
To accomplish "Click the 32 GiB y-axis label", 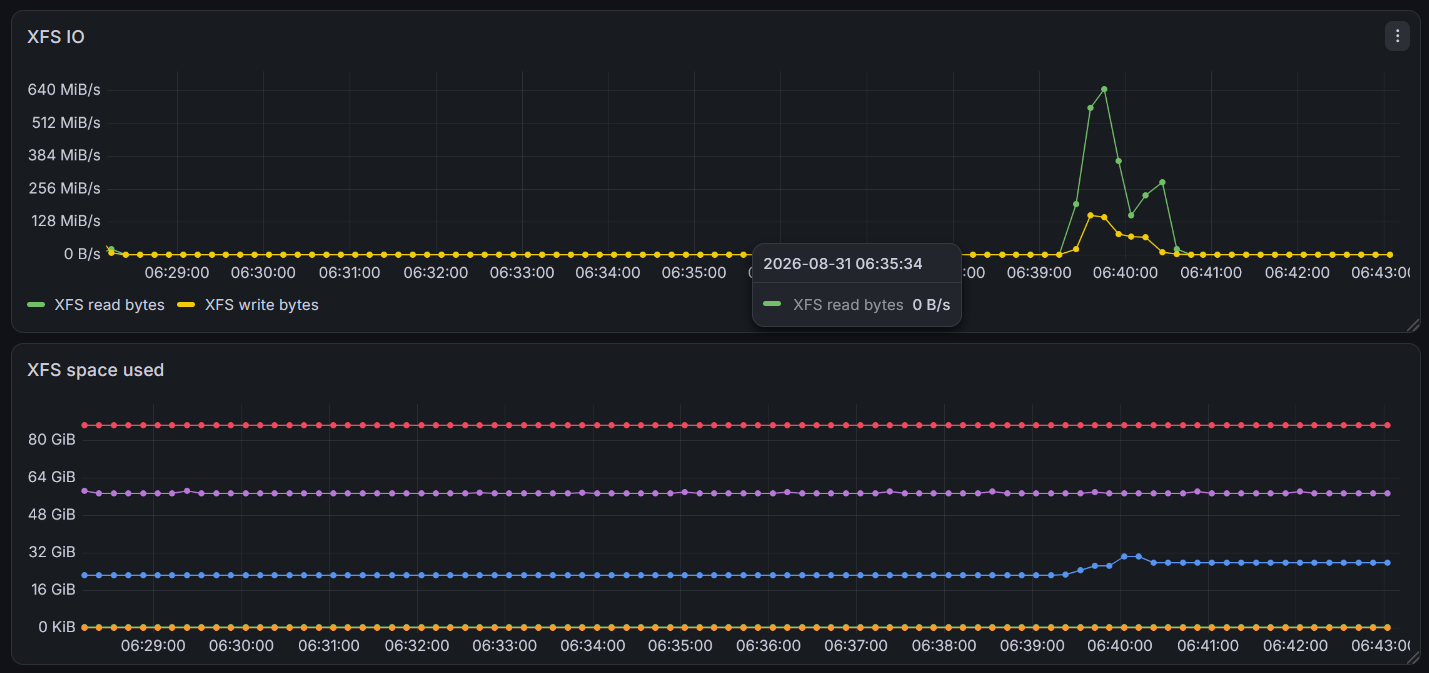I will click(x=53, y=552).
